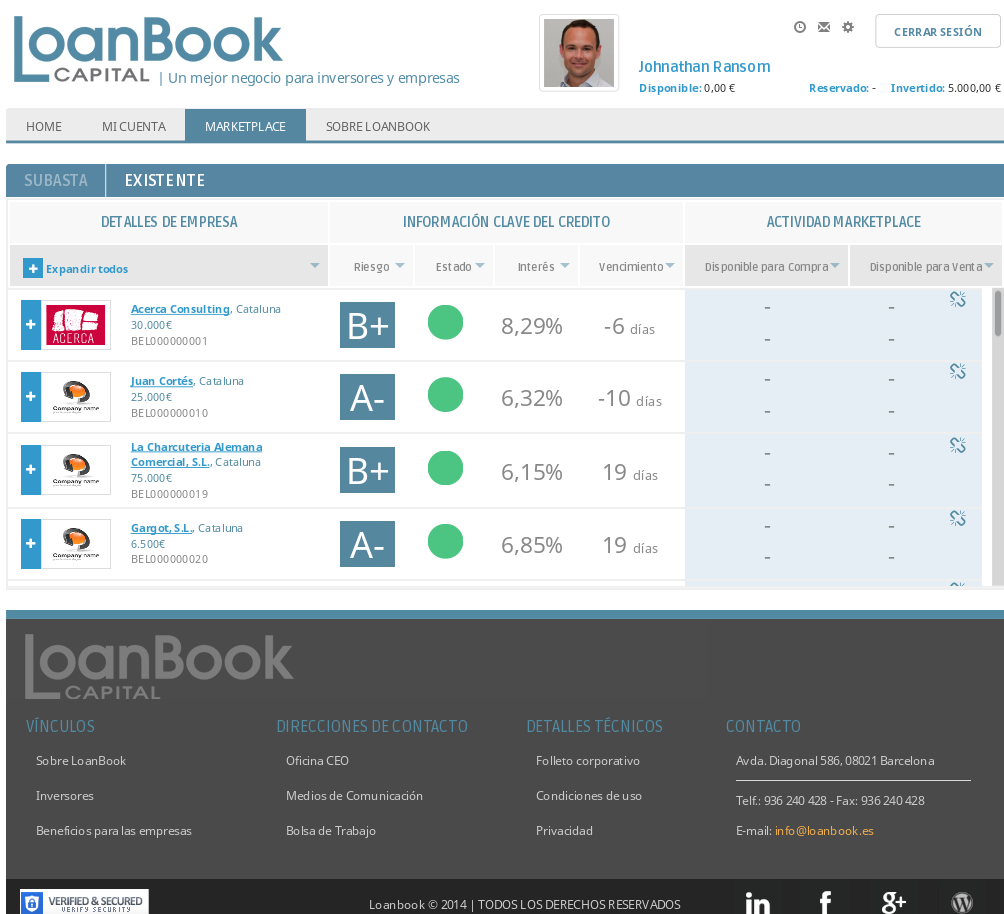Switch to the Subasta tab
The width and height of the screenshot is (1004, 914).
pos(56,181)
